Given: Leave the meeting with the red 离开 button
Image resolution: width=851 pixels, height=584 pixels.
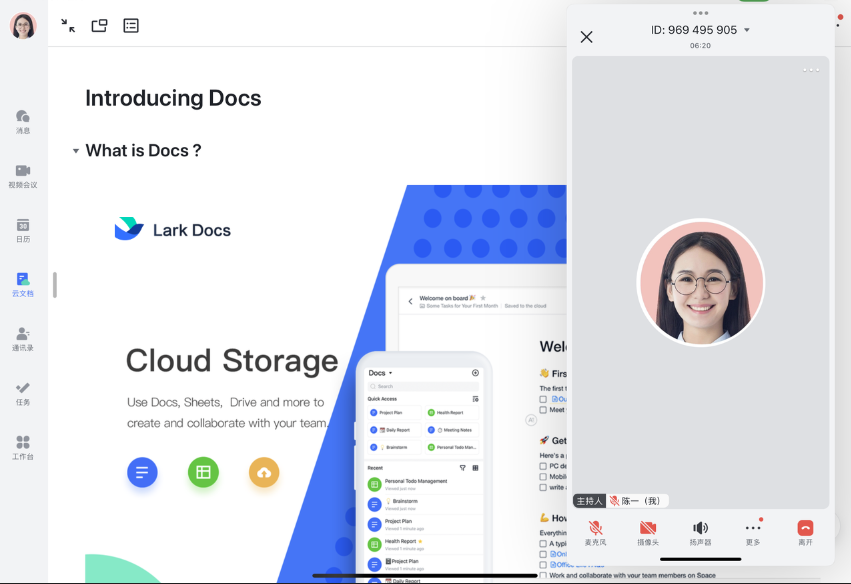Looking at the screenshot, I should pyautogui.click(x=805, y=532).
